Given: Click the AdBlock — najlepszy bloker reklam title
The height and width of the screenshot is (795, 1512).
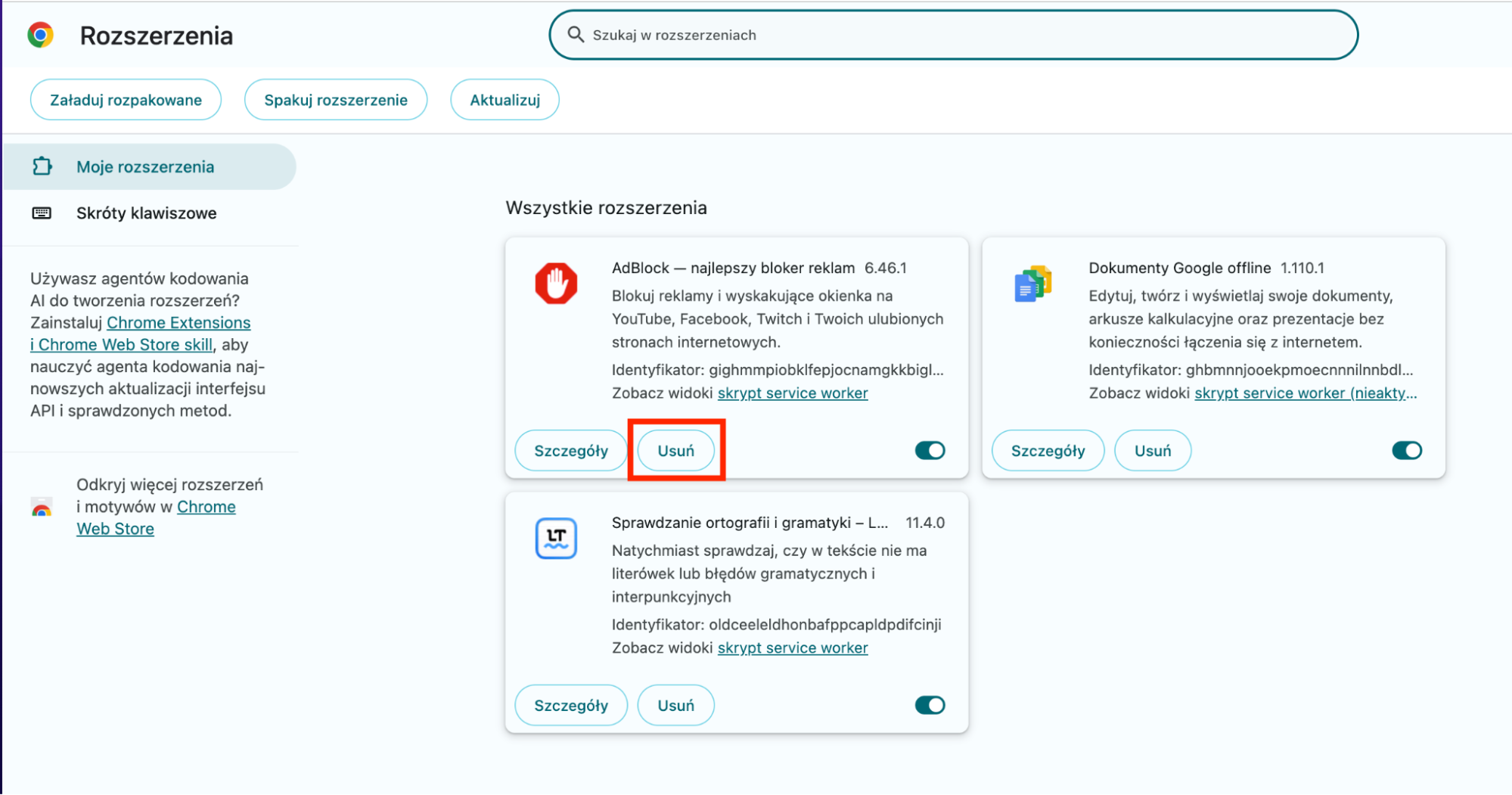Looking at the screenshot, I should click(x=733, y=268).
